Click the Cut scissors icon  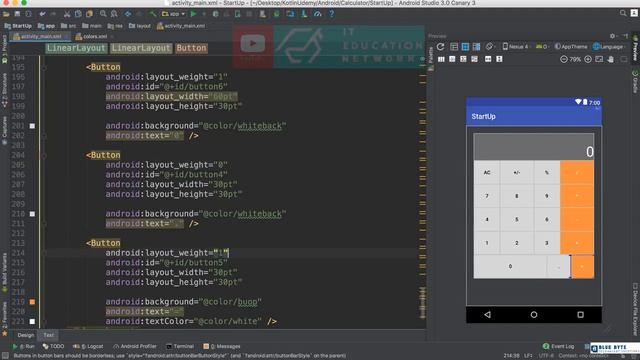click(x=67, y=14)
